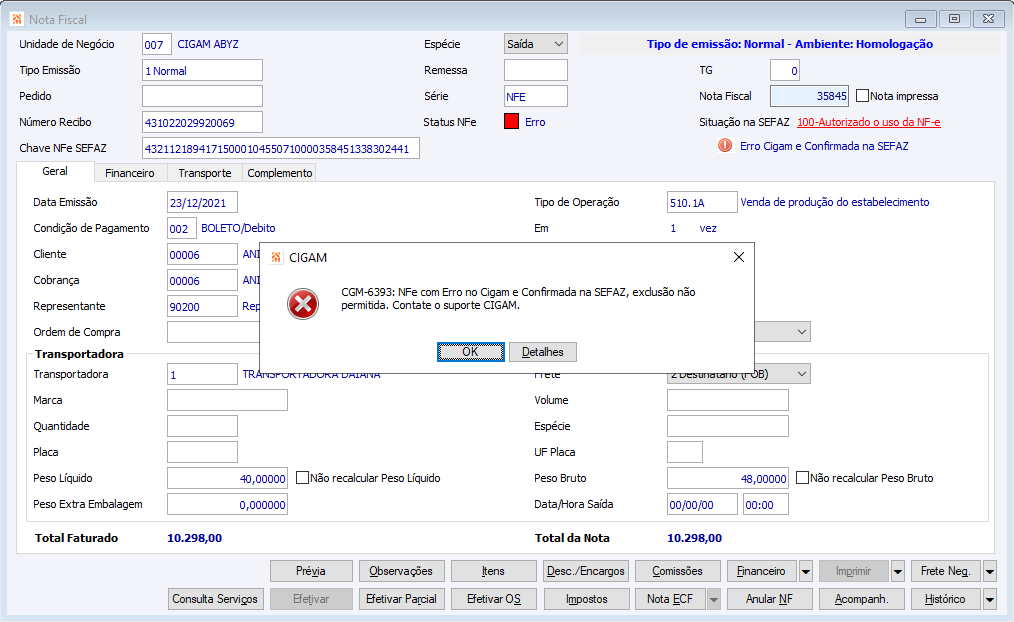Open the arrow next to Imprimir button

pos(898,572)
